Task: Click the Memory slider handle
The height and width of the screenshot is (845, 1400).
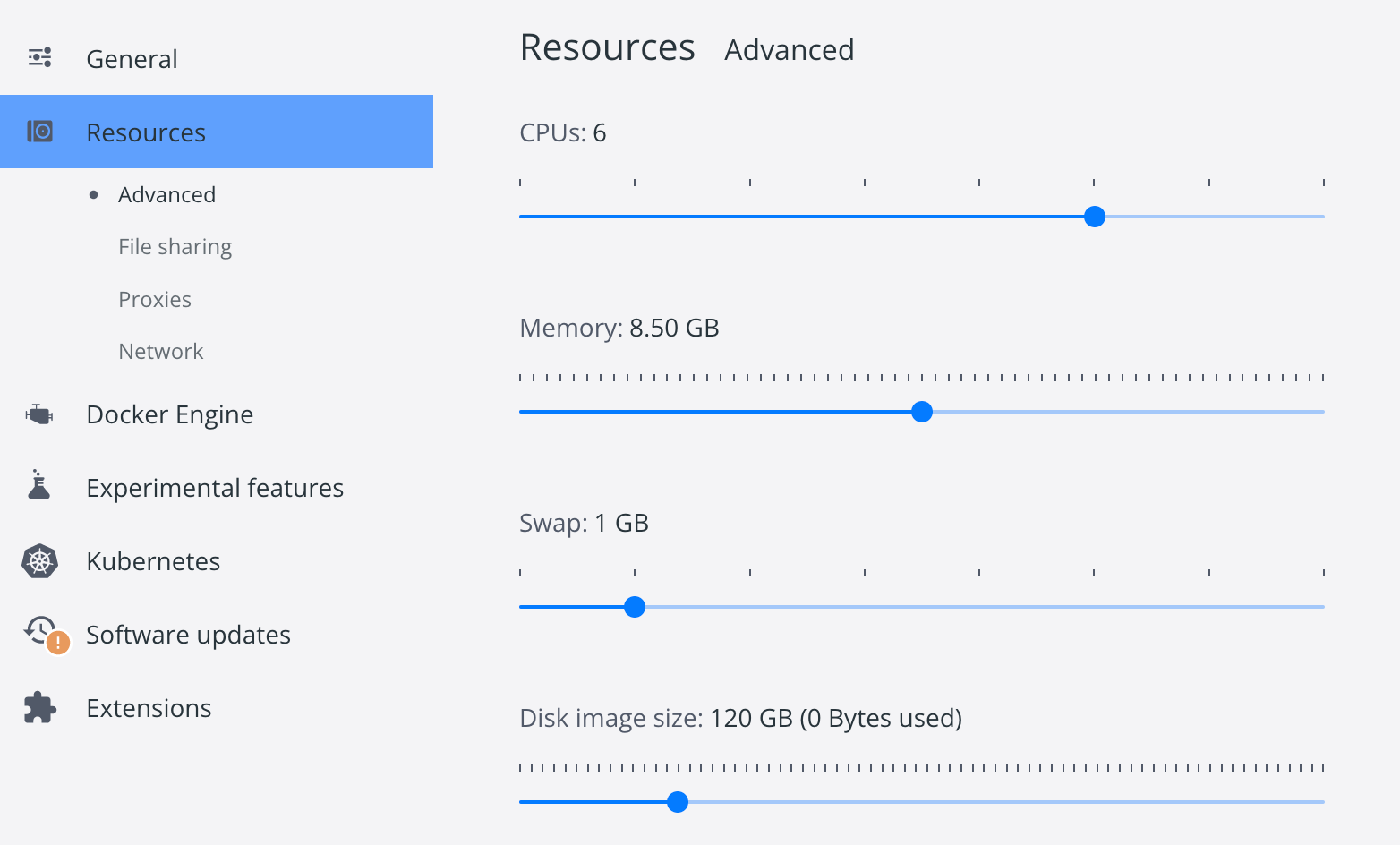Action: pyautogui.click(x=921, y=412)
